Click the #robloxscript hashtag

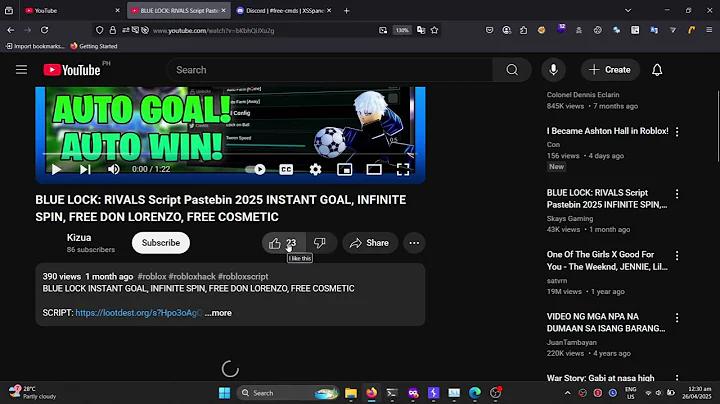[x=243, y=276]
